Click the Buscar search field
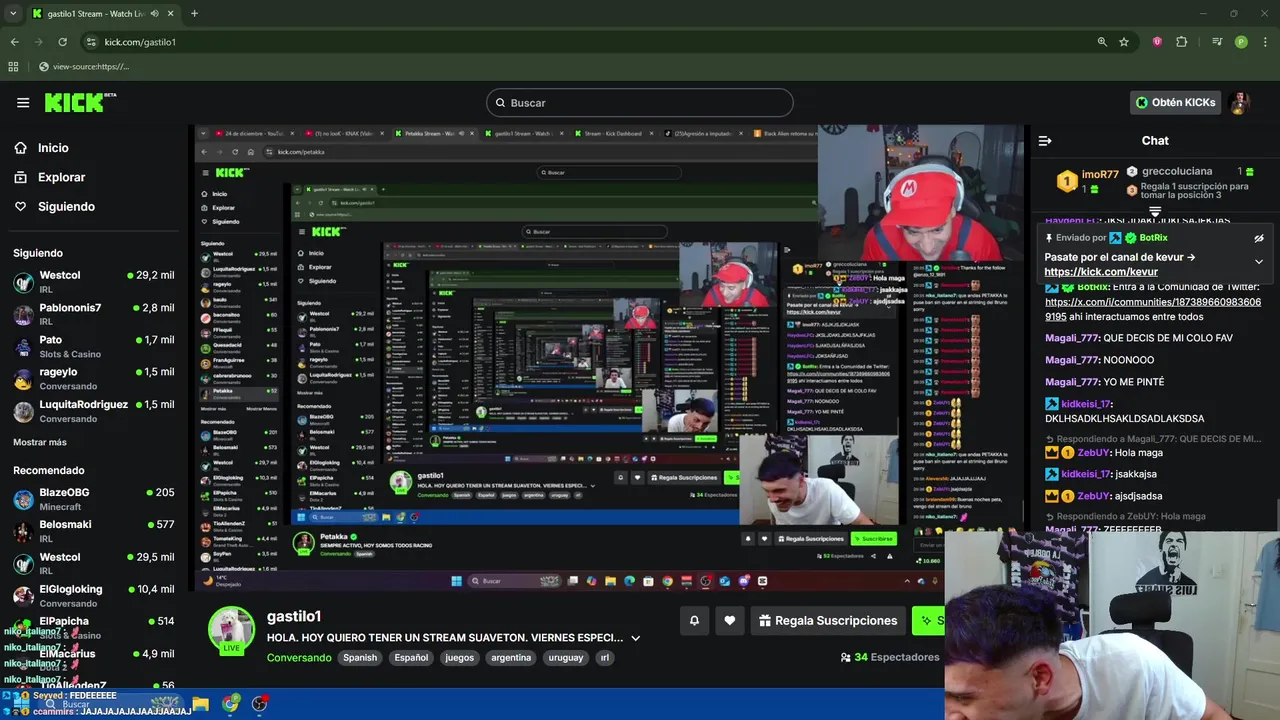Image resolution: width=1280 pixels, height=720 pixels. coord(640,103)
